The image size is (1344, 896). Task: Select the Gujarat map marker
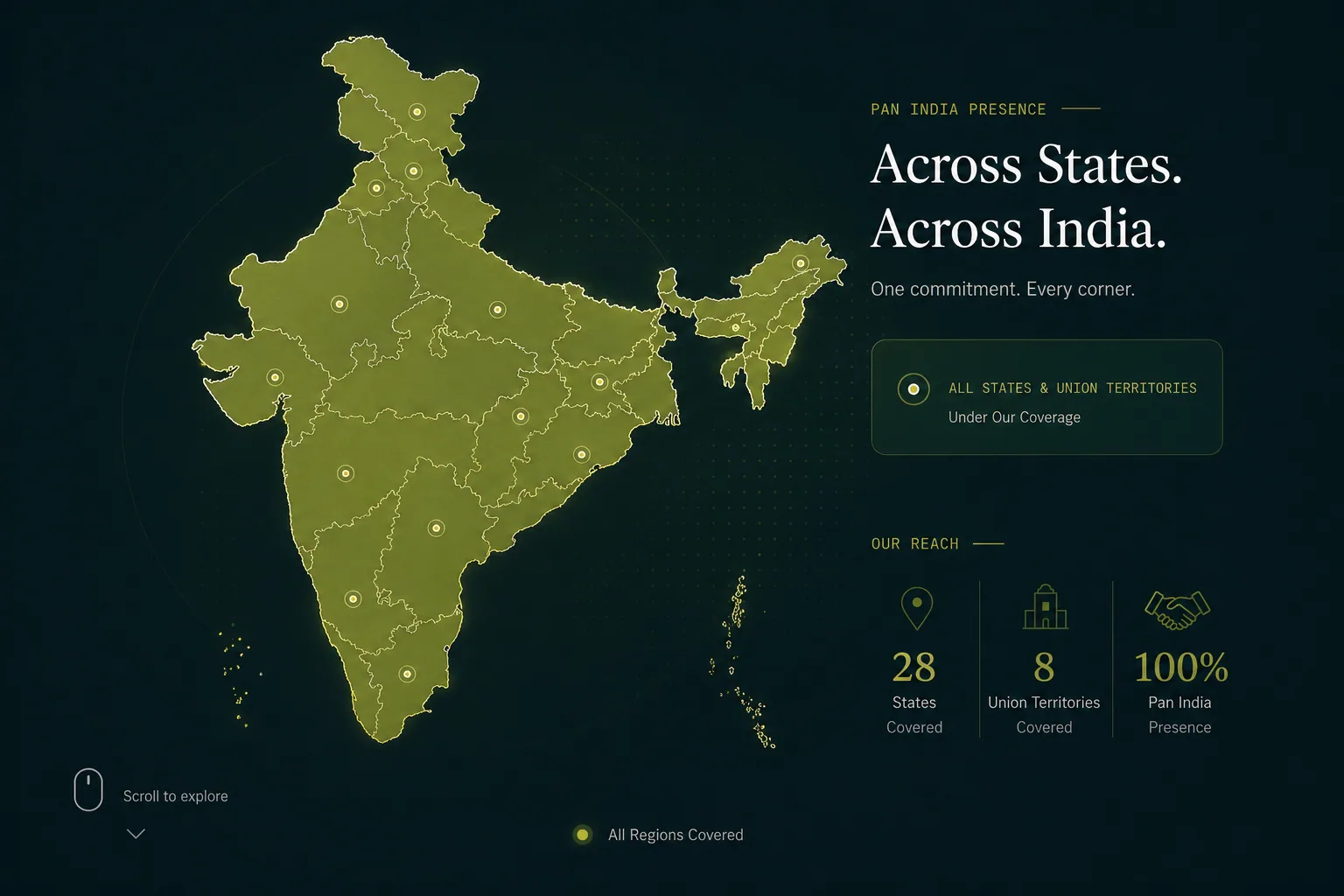[275, 378]
